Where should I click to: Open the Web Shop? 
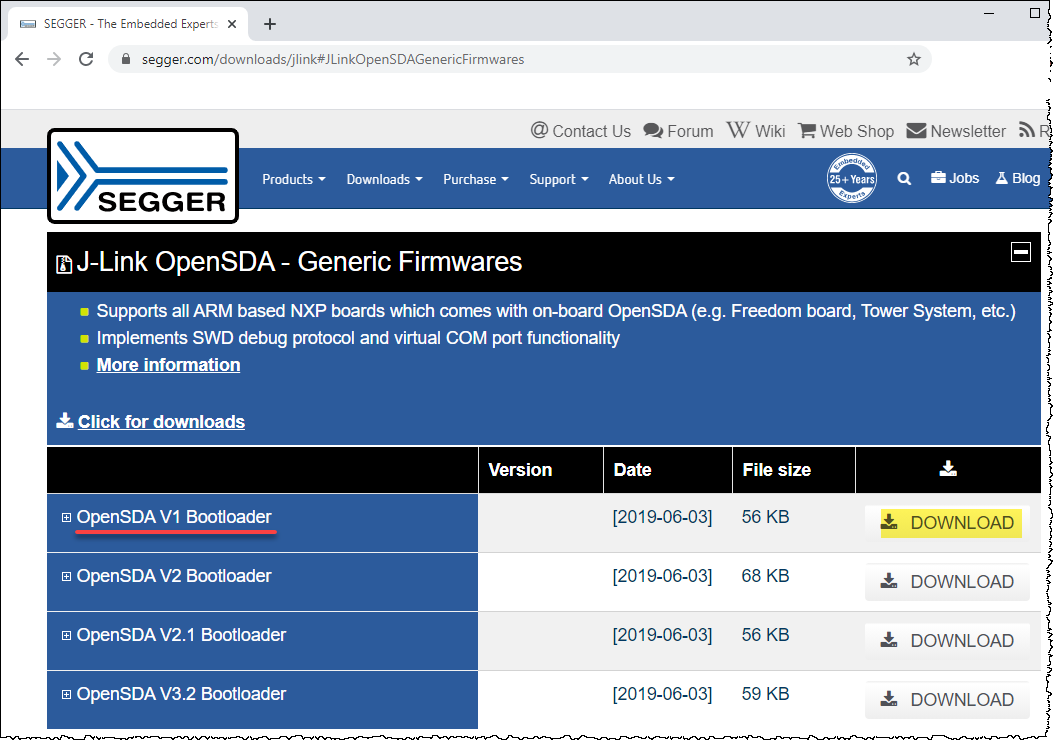845,130
